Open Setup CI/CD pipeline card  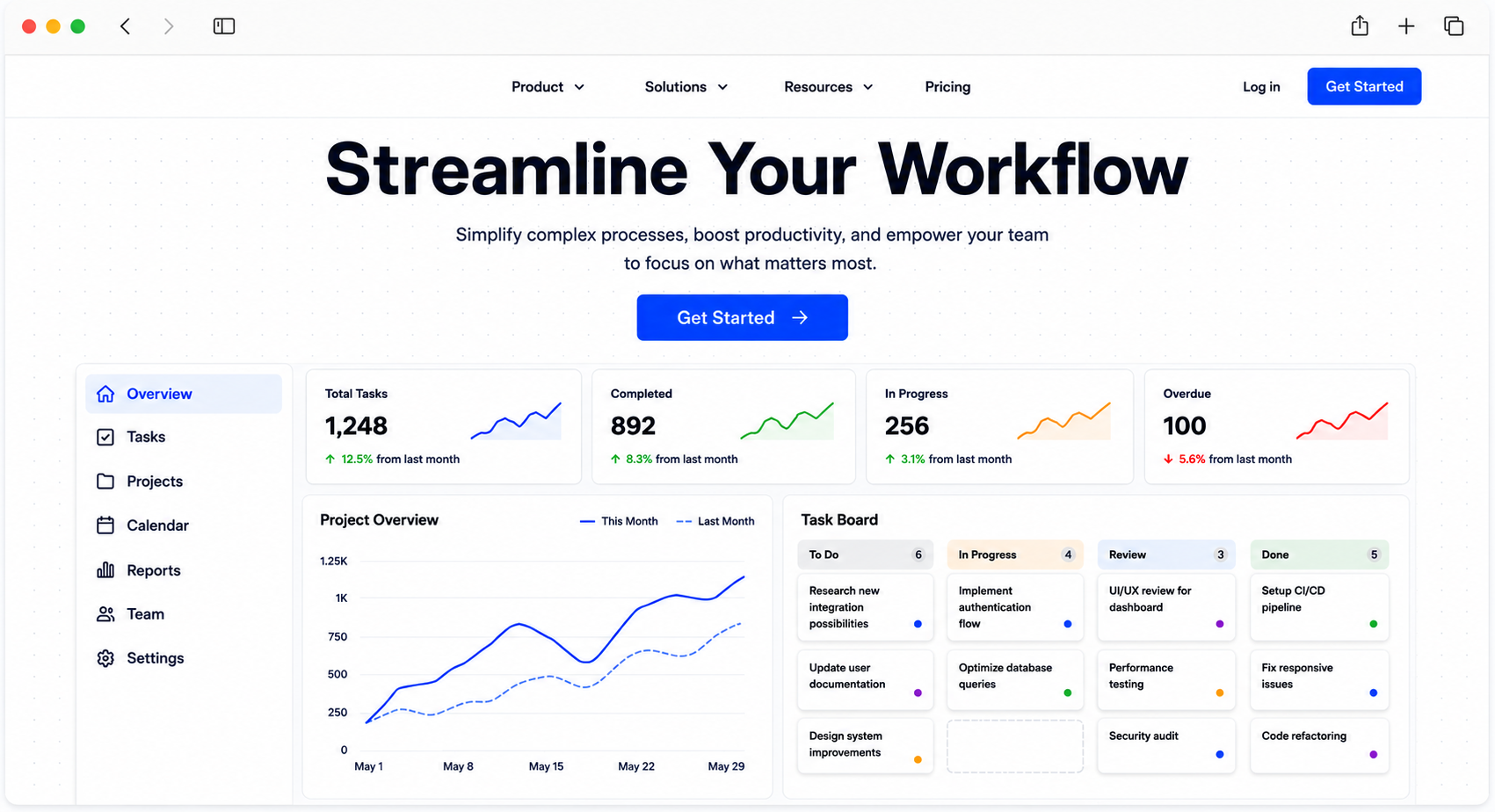point(1319,607)
